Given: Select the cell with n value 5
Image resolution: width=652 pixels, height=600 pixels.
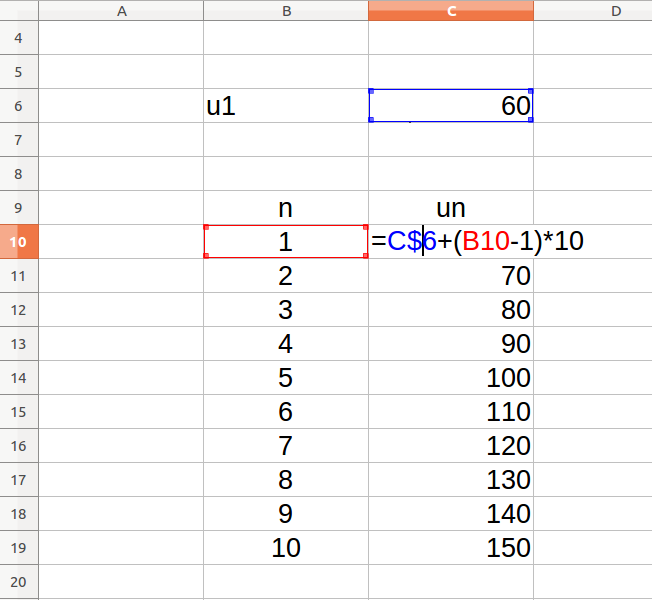Looking at the screenshot, I should coord(286,378).
